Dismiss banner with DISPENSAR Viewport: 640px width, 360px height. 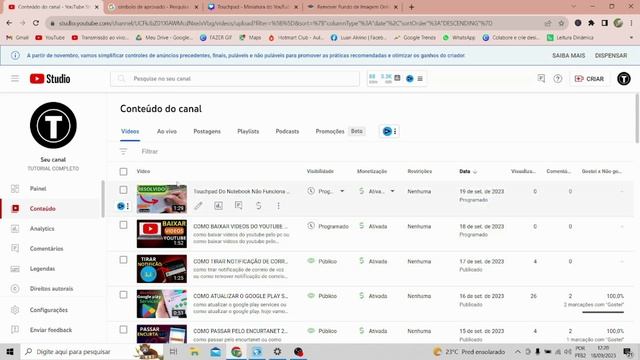(611, 56)
